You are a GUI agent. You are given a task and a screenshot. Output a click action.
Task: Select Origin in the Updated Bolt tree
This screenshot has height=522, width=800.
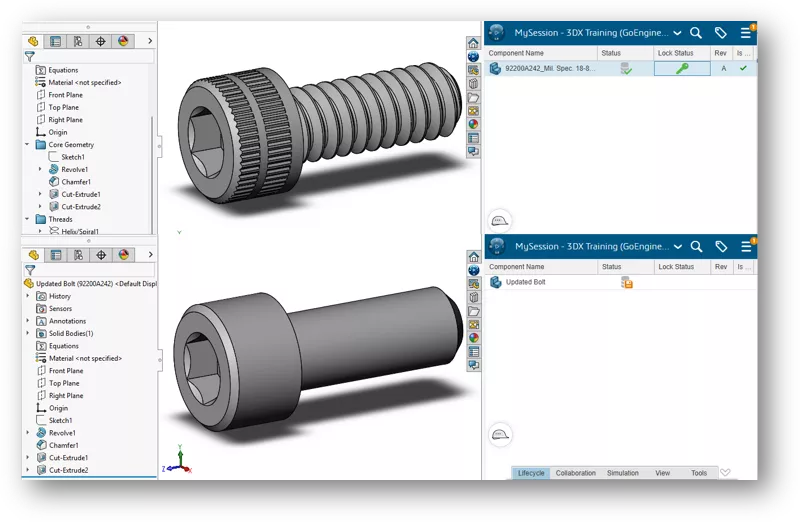coord(53,408)
